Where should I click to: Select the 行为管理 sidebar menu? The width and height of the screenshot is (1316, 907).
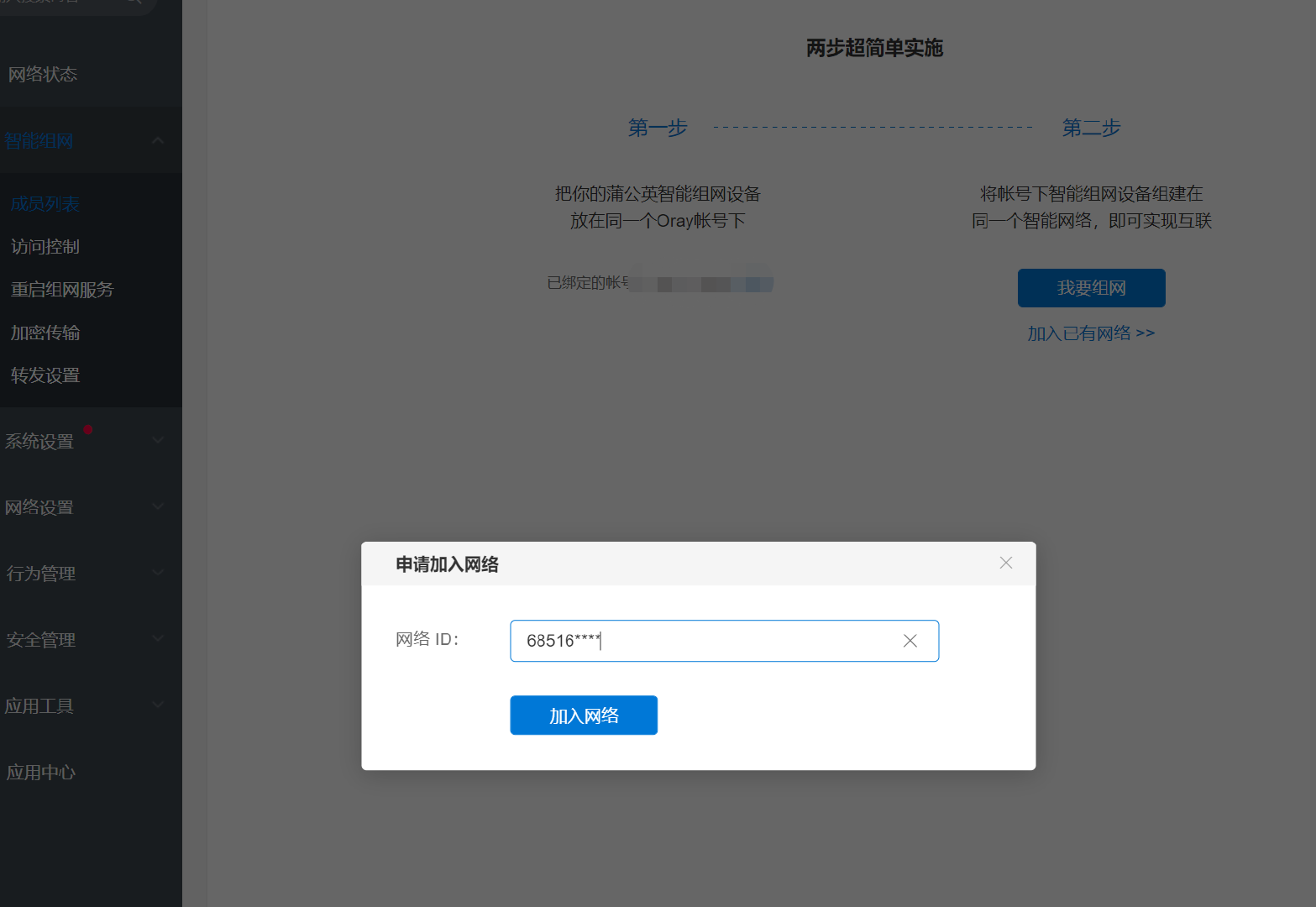(x=41, y=574)
